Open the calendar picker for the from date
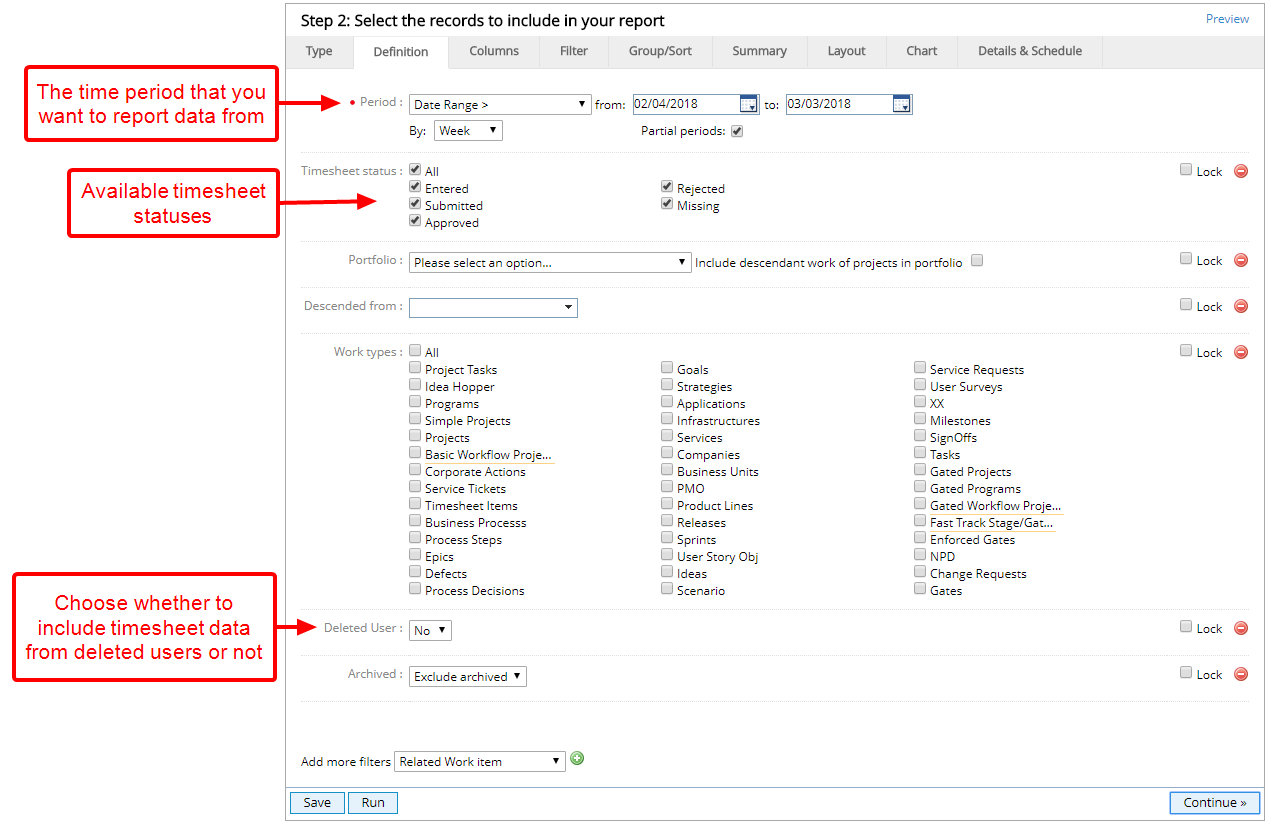The image size is (1273, 824). tap(749, 104)
